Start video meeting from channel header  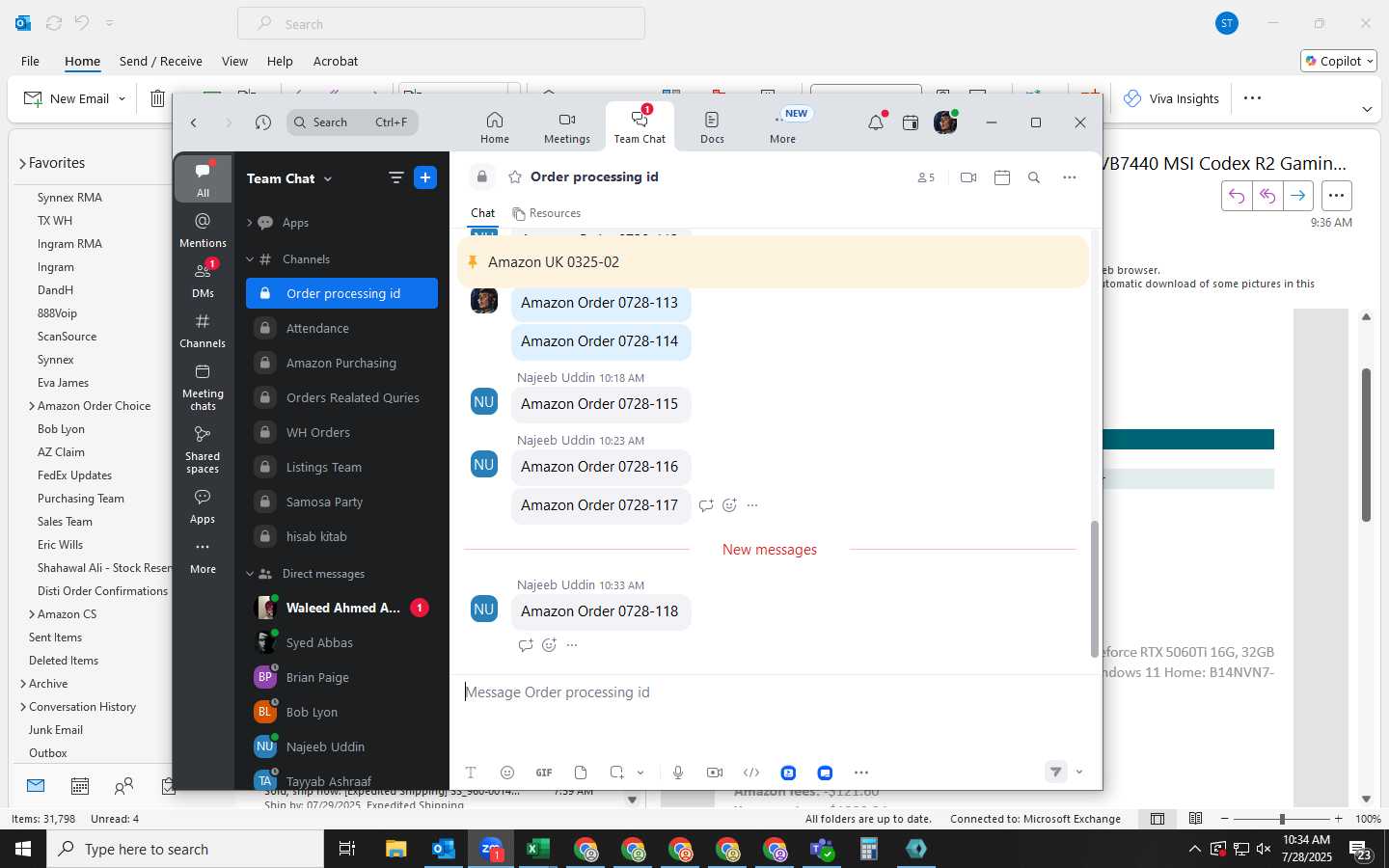[x=968, y=177]
